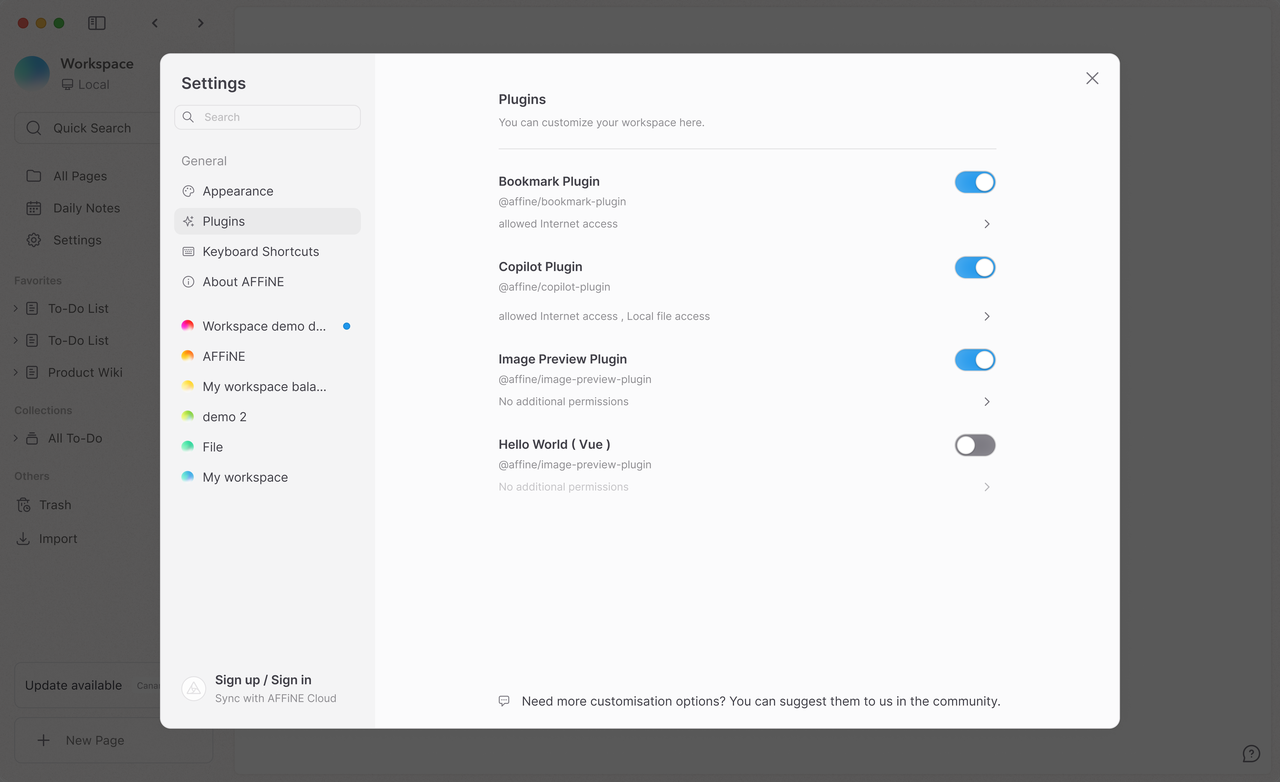Click the orange AFFiNE workspace avatar
The width and height of the screenshot is (1280, 782).
click(188, 356)
